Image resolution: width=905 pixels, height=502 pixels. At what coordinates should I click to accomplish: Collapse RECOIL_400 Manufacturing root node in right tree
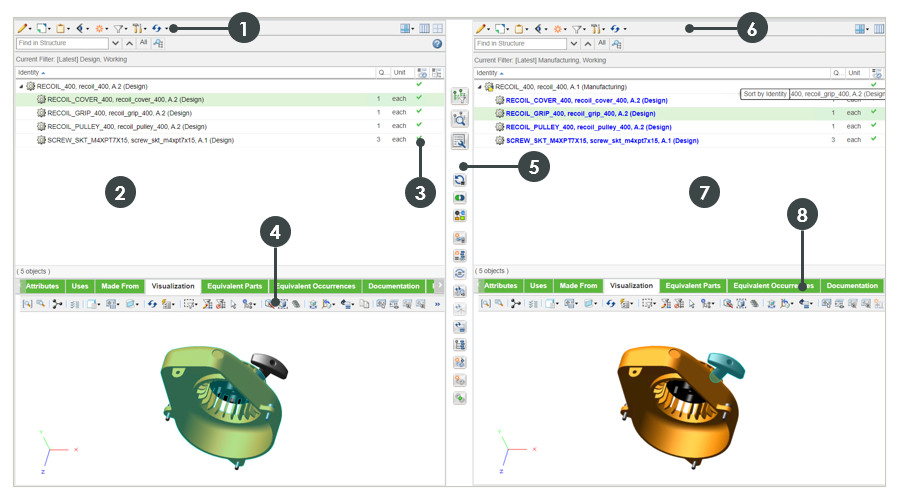[479, 87]
